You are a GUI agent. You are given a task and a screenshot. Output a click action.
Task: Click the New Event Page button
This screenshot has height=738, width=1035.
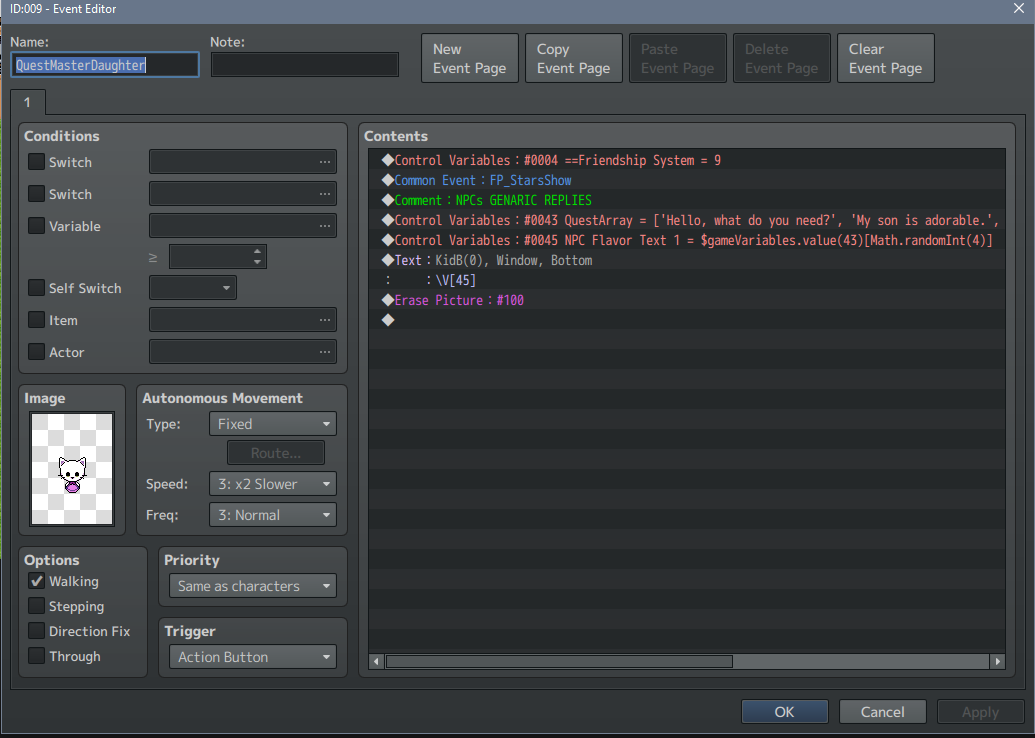click(469, 59)
